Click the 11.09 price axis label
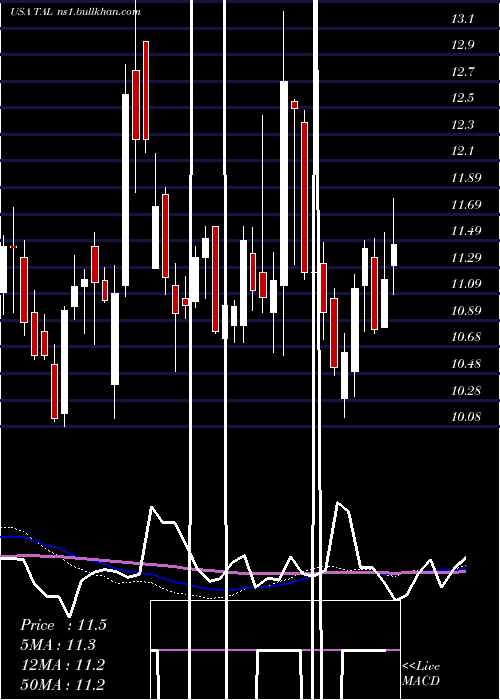500x700 pixels. (466, 283)
